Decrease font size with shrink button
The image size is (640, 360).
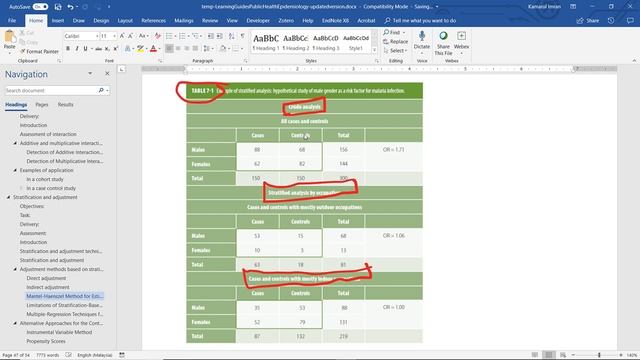point(130,36)
